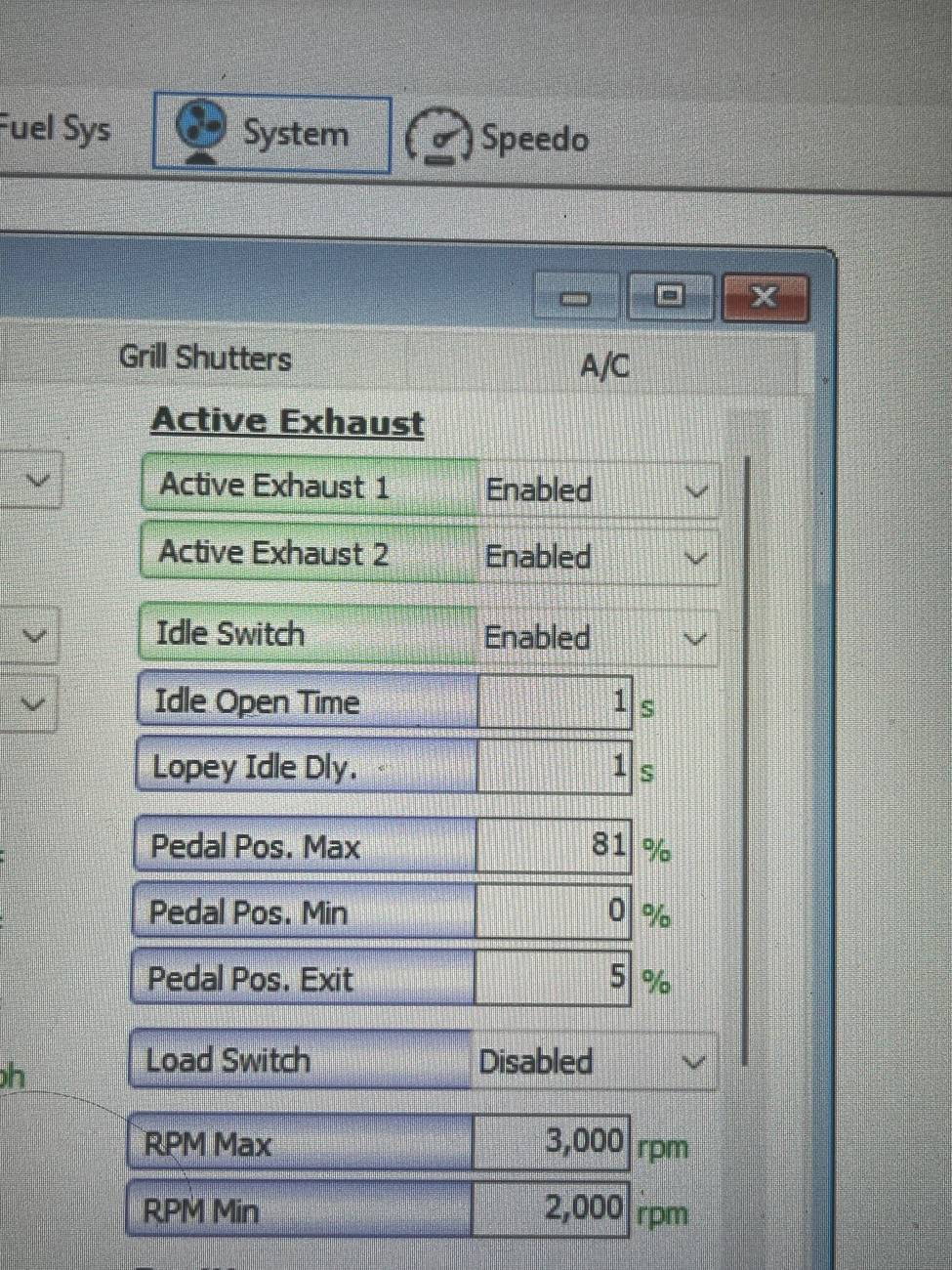Click the vertical scrollbar of the settings panel

coord(747,762)
